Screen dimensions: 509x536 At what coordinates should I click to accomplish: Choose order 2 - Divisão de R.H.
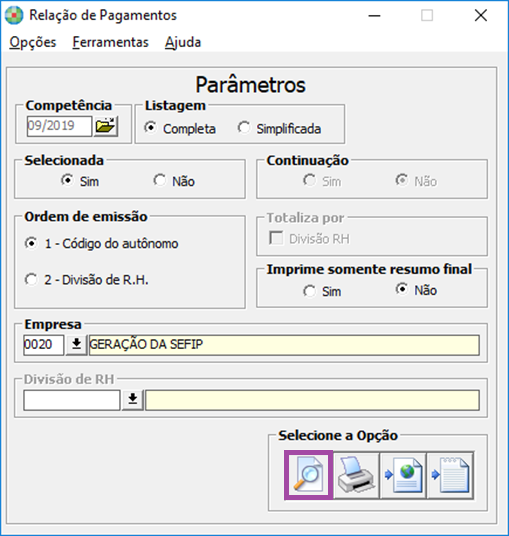tap(86, 280)
